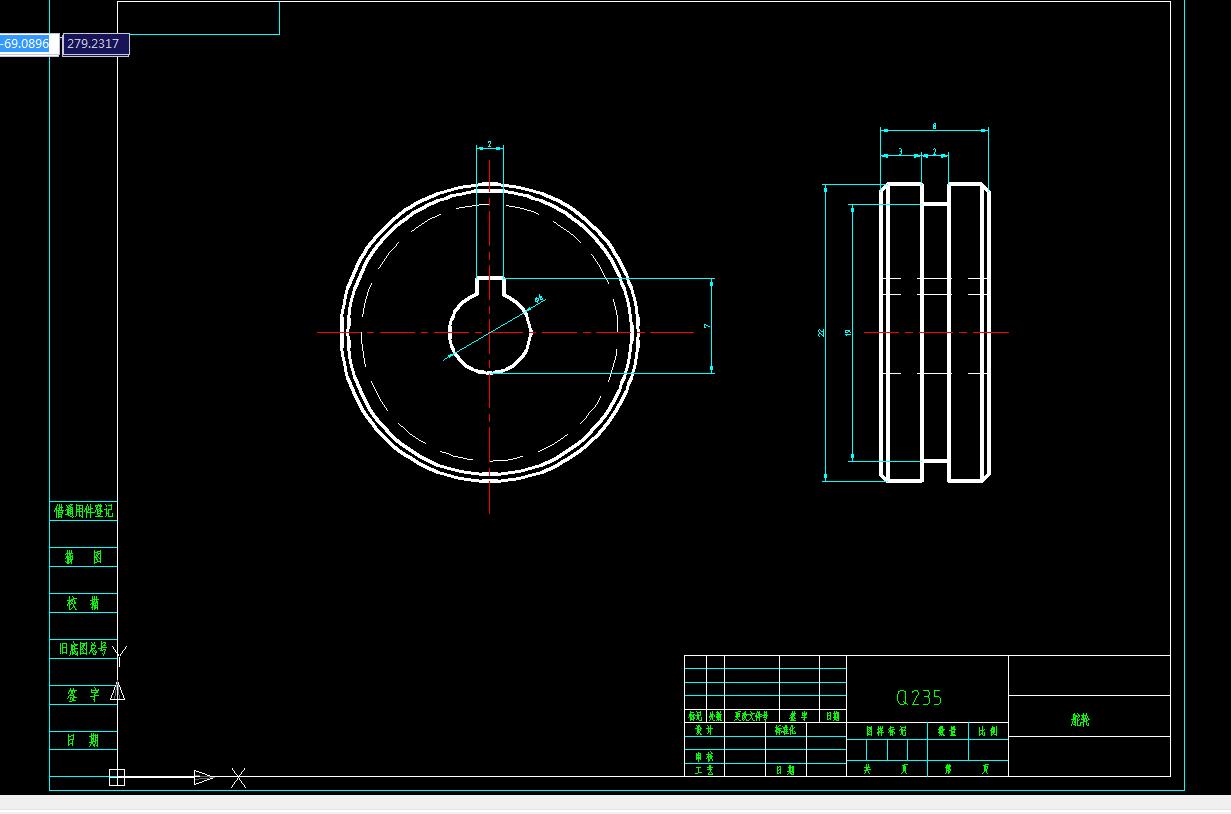
Task: Select keyway width dimension above circular view
Action: tap(489, 144)
